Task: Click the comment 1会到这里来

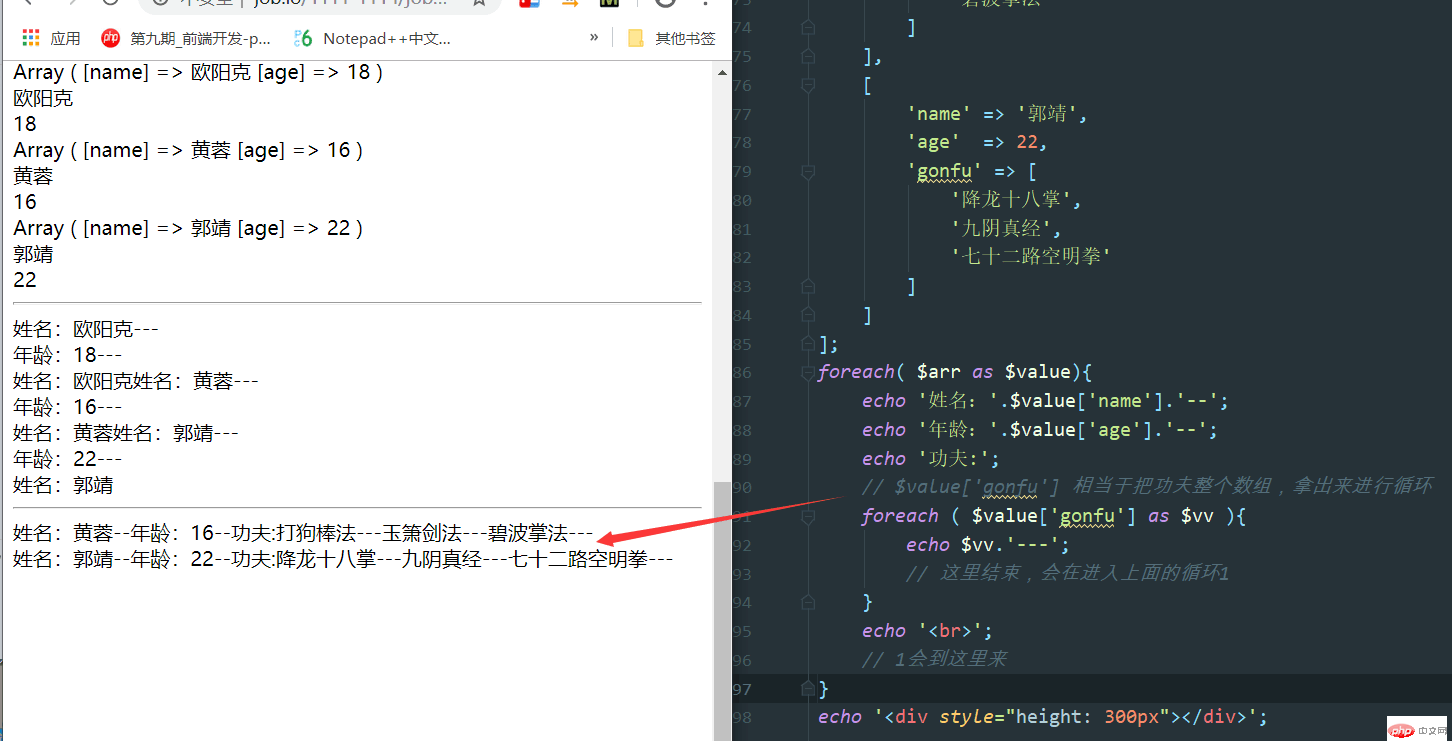Action: pyautogui.click(x=934, y=660)
